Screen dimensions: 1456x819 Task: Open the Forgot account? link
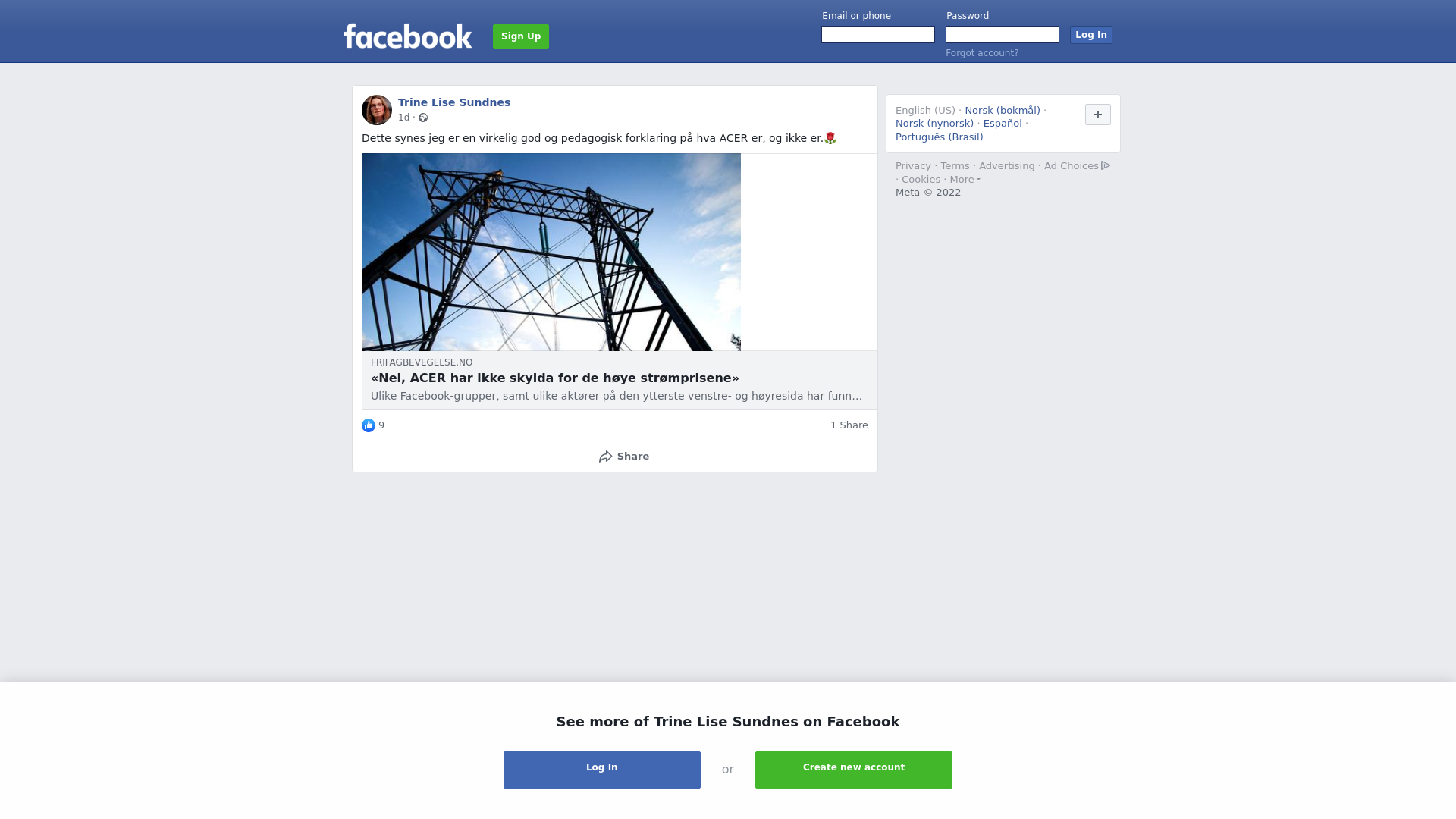(x=982, y=53)
